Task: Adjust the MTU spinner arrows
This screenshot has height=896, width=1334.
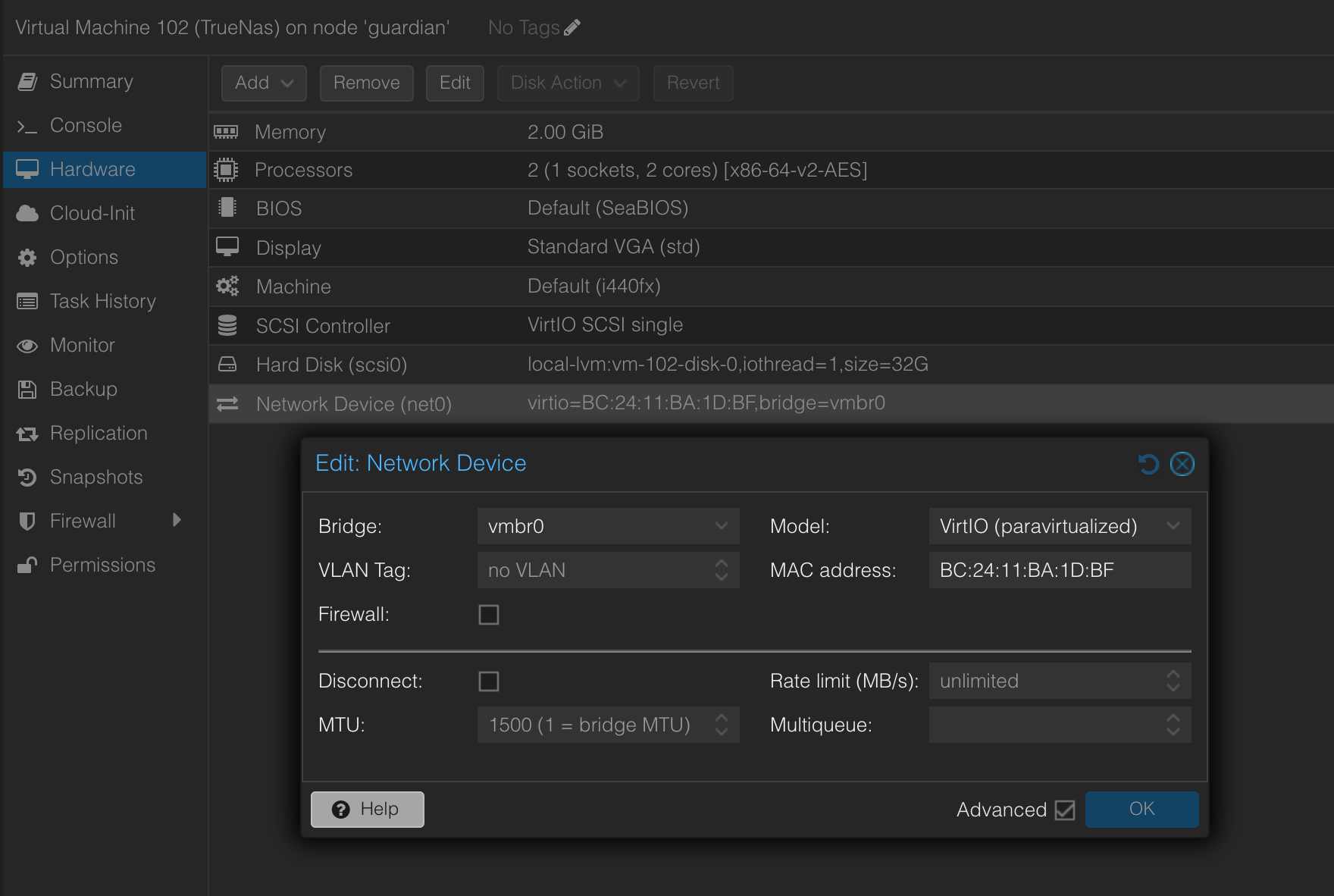Action: pyautogui.click(x=722, y=725)
